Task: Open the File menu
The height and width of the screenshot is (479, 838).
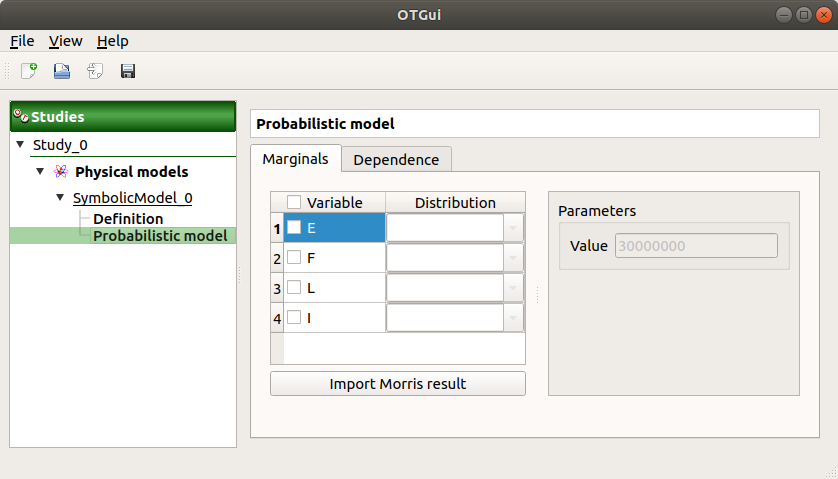Action: (x=22, y=41)
